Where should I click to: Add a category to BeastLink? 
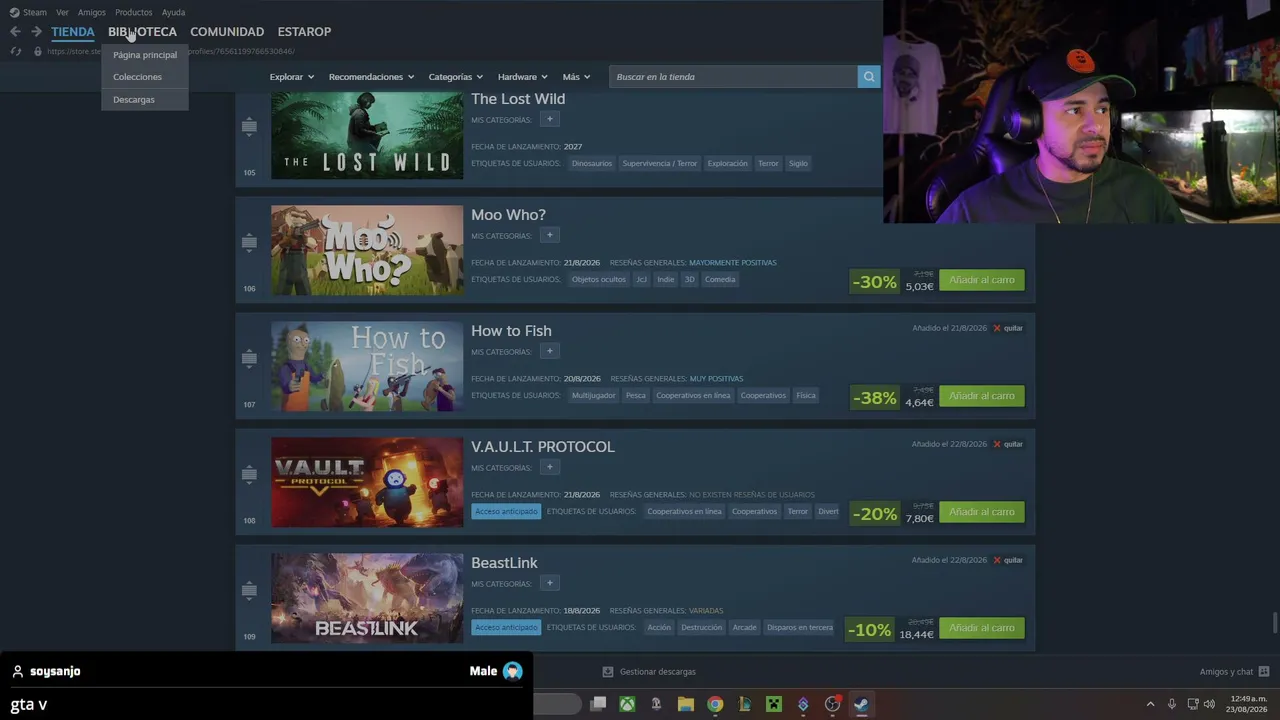click(549, 583)
